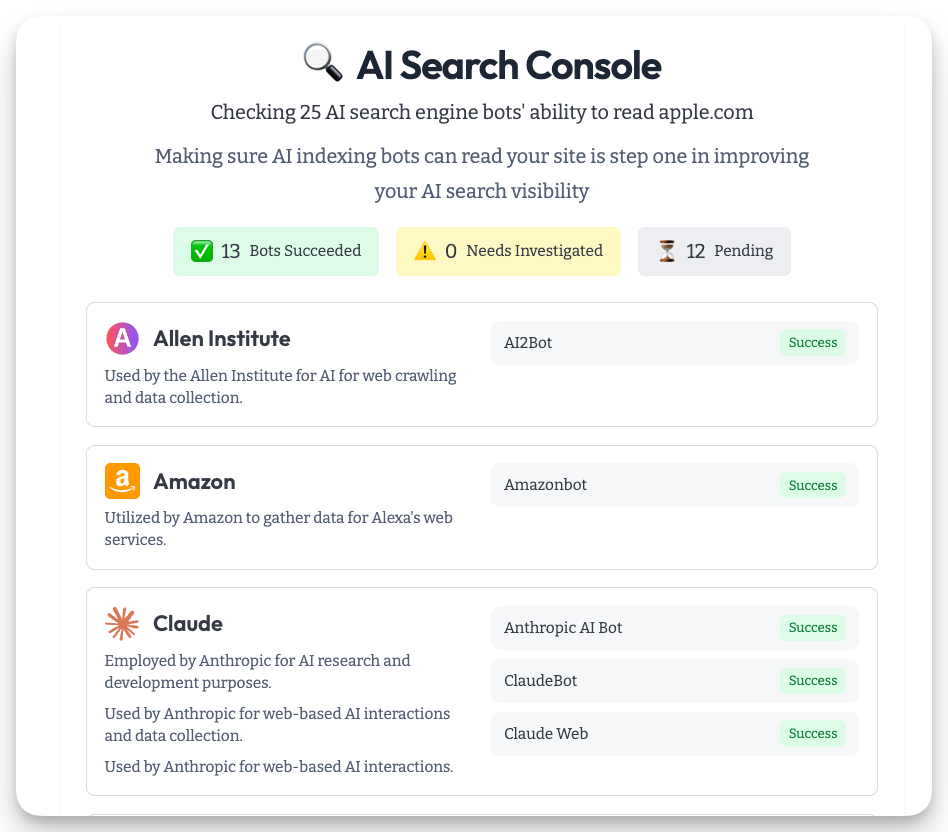Click the Amazon provider heading
Viewport: 948px width, 832px height.
coord(194,482)
